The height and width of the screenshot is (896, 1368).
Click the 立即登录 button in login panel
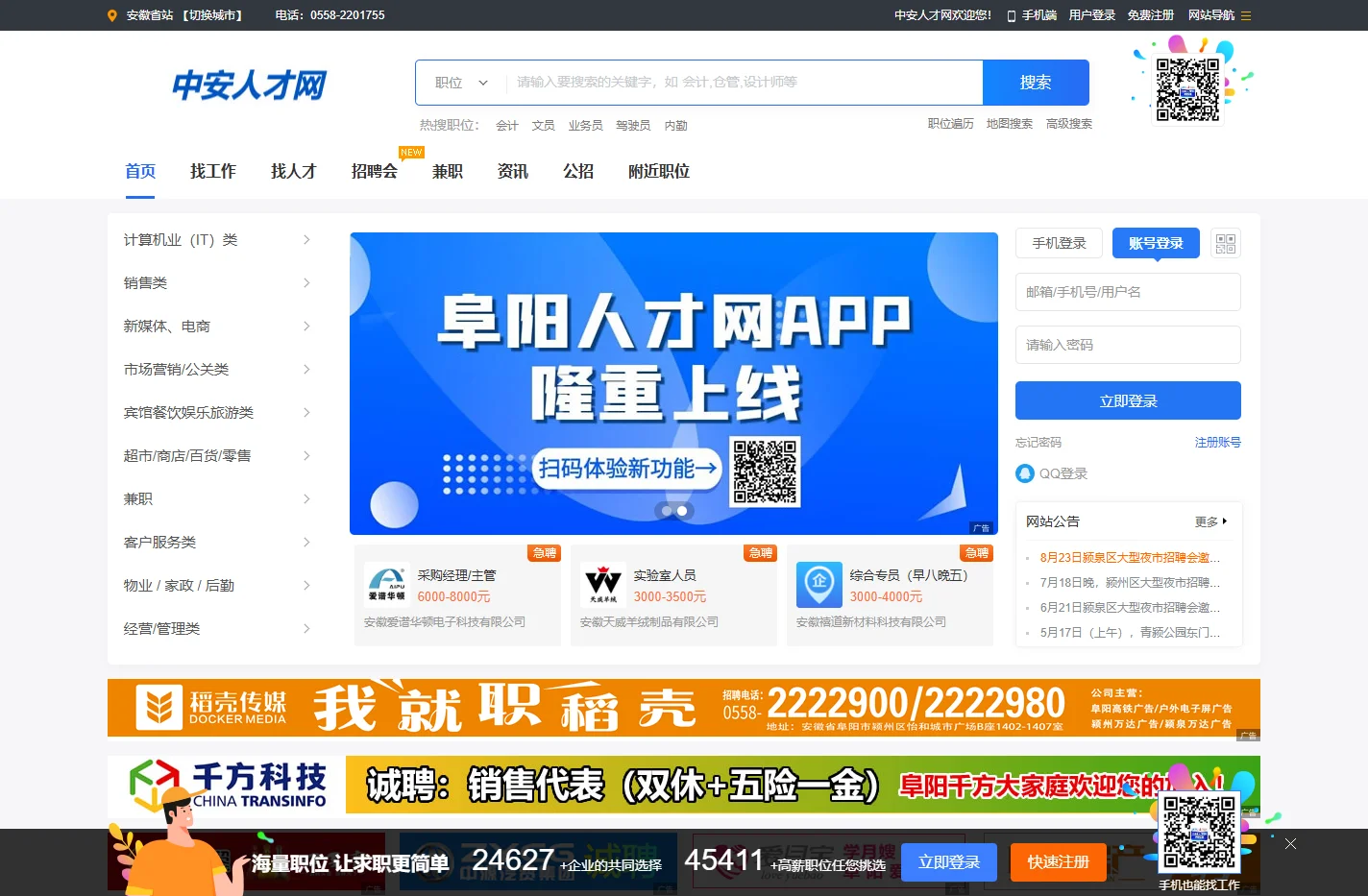(1128, 400)
